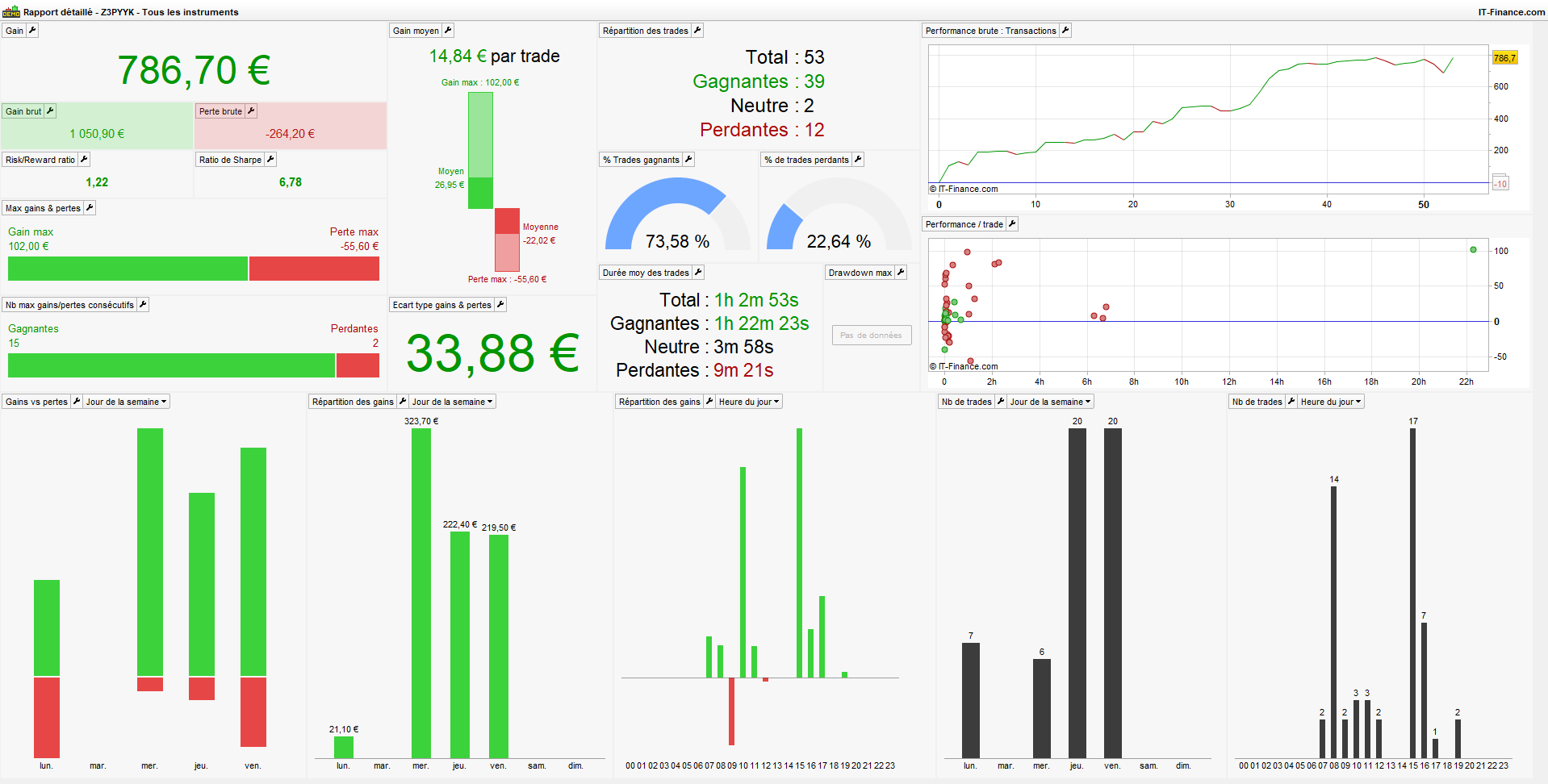The height and width of the screenshot is (784, 1548).
Task: Select the green point at 22h on Performance / trade
Action: (1473, 250)
